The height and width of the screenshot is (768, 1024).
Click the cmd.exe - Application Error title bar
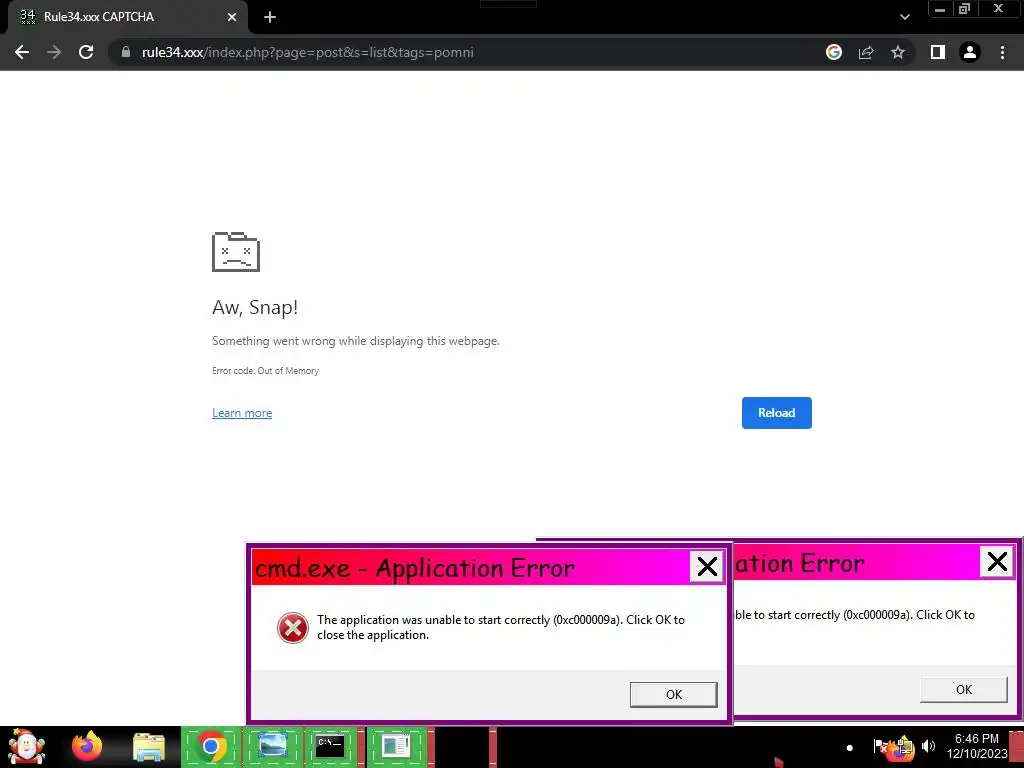470,567
